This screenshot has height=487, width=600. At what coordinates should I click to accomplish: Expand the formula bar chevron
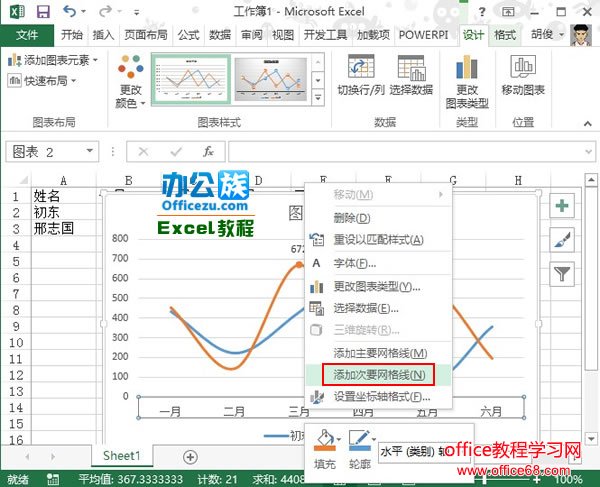pyautogui.click(x=589, y=152)
